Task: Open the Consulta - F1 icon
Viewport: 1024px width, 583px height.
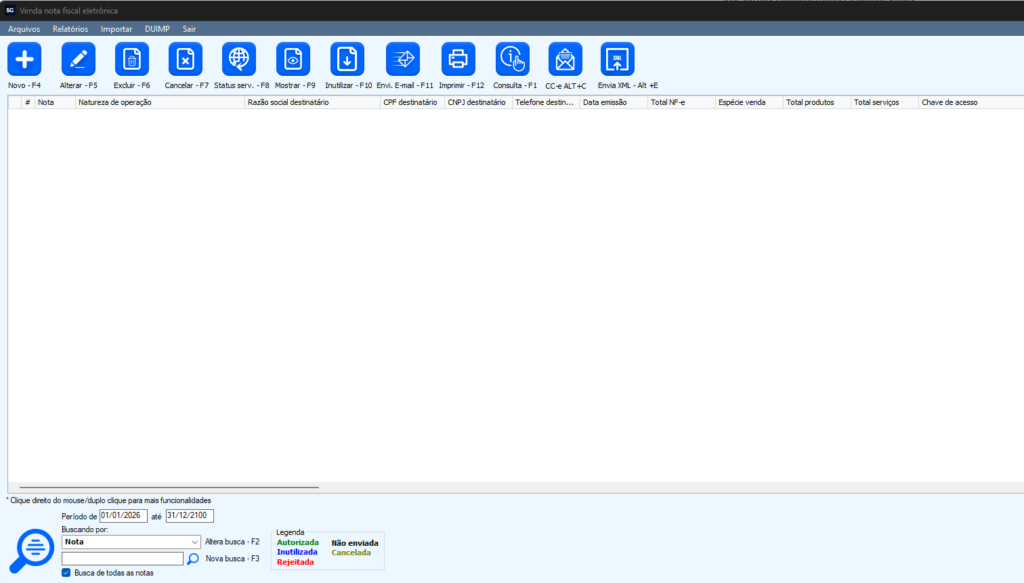Action: pyautogui.click(x=513, y=59)
